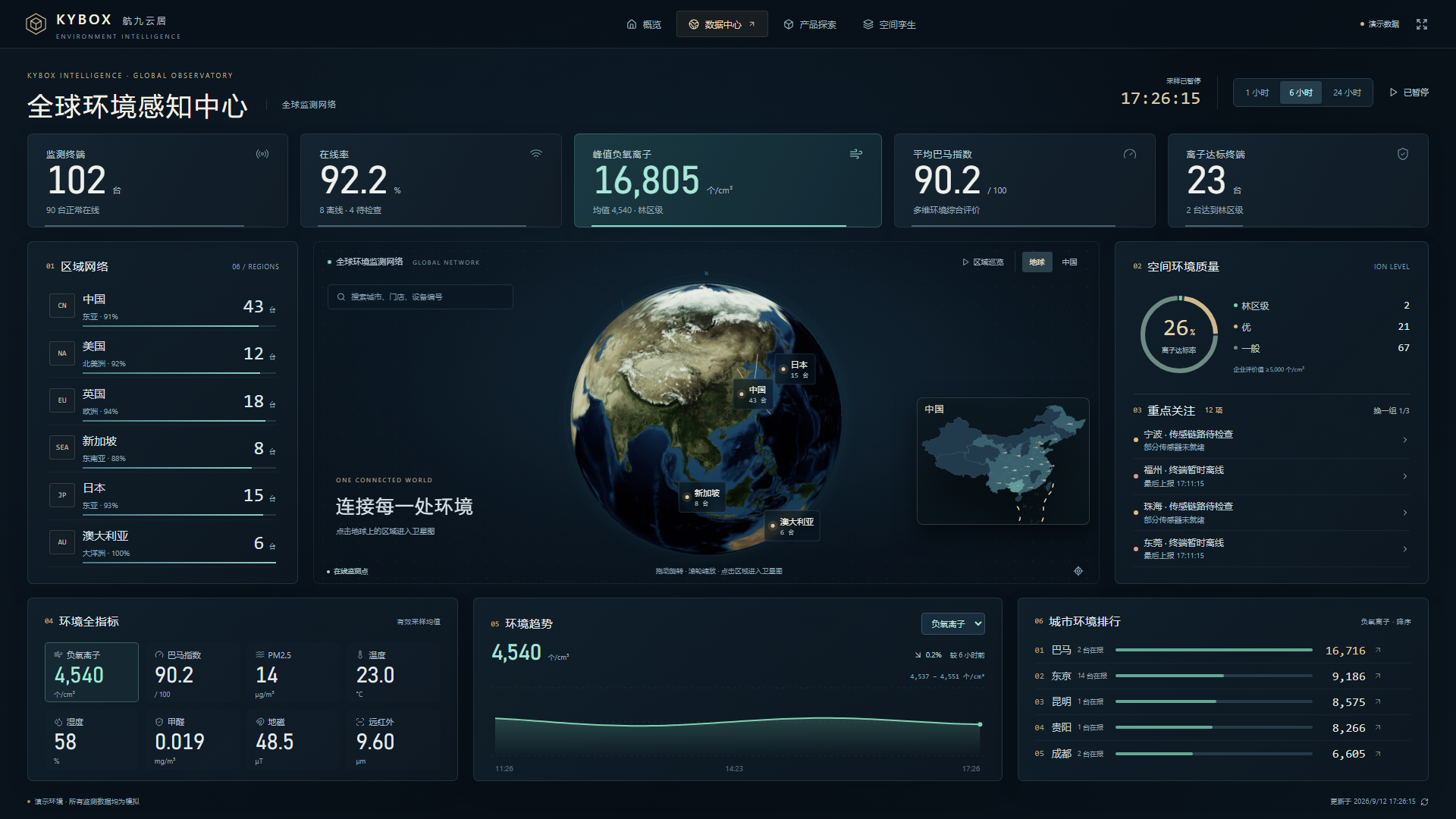Screen dimensions: 1456x819
Task: Click the CN region badge
Action: pos(62,306)
